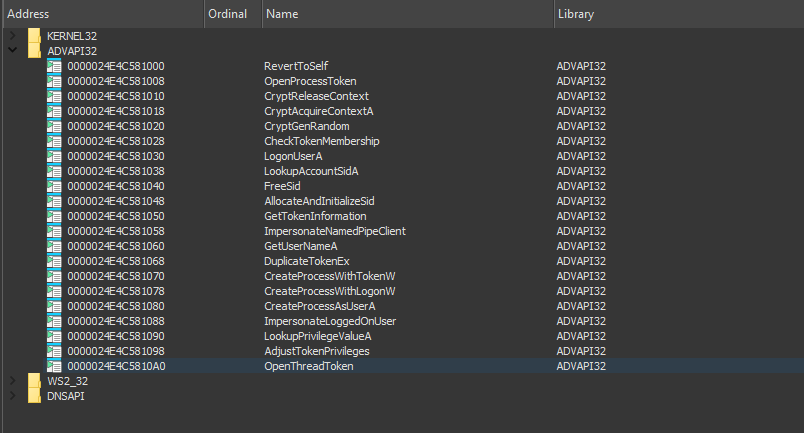Viewport: 804px width, 433px height.
Task: Click the import icon at address 0000024E4C581088
Action: [54, 321]
